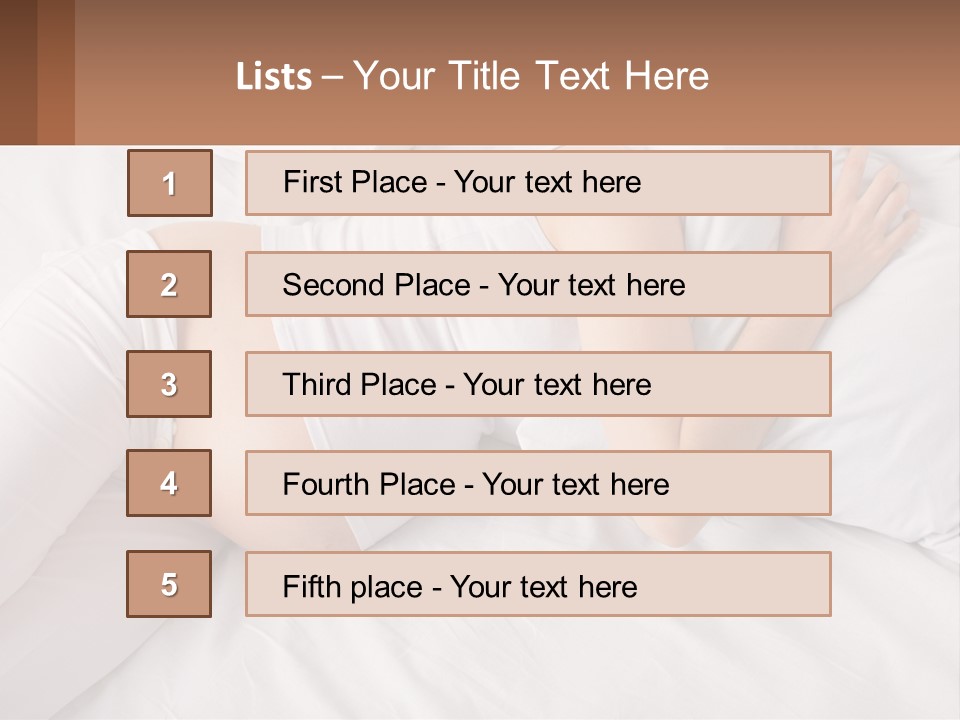Click empty header area right of the title
This screenshot has height=720, width=960.
click(840, 75)
